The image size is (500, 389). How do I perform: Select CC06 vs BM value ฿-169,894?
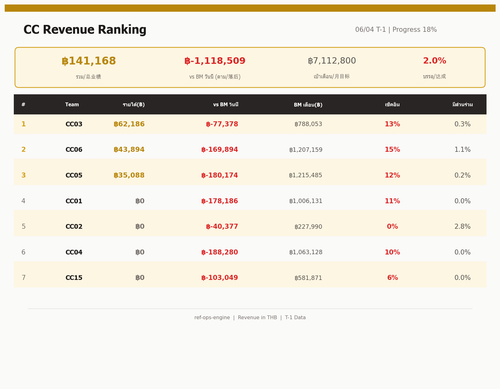(220, 149)
